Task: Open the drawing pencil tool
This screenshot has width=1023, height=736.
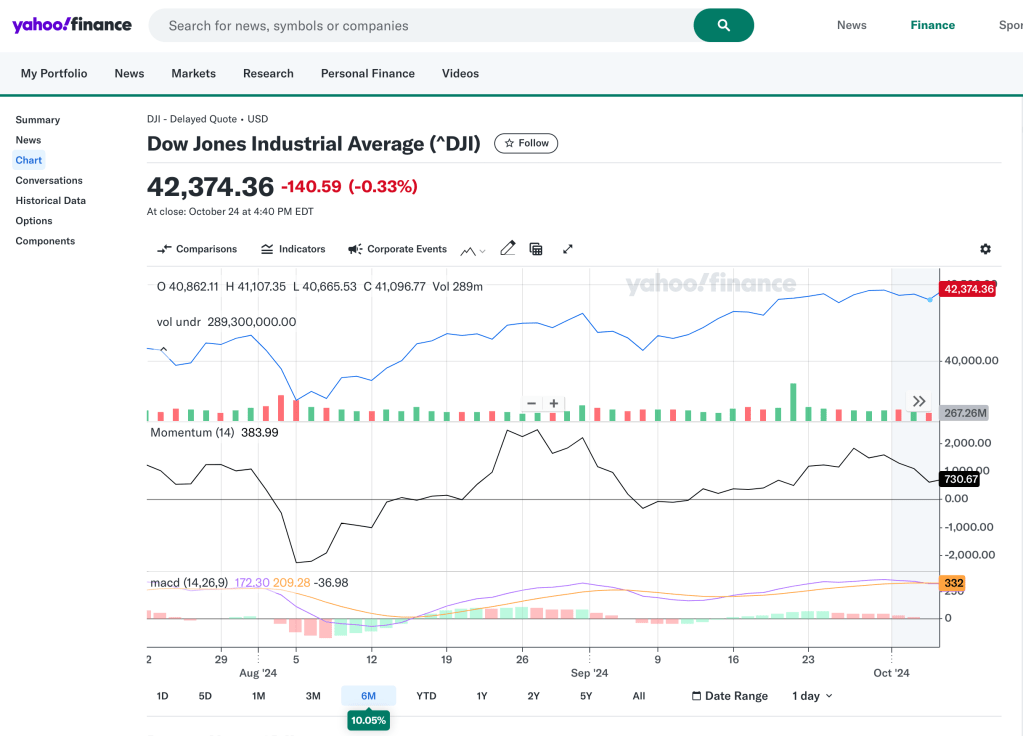Action: click(x=507, y=249)
